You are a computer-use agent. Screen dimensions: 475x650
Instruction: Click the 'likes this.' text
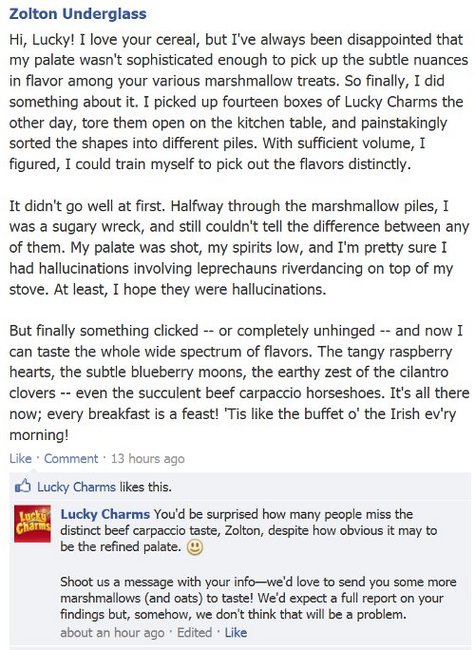tap(145, 486)
